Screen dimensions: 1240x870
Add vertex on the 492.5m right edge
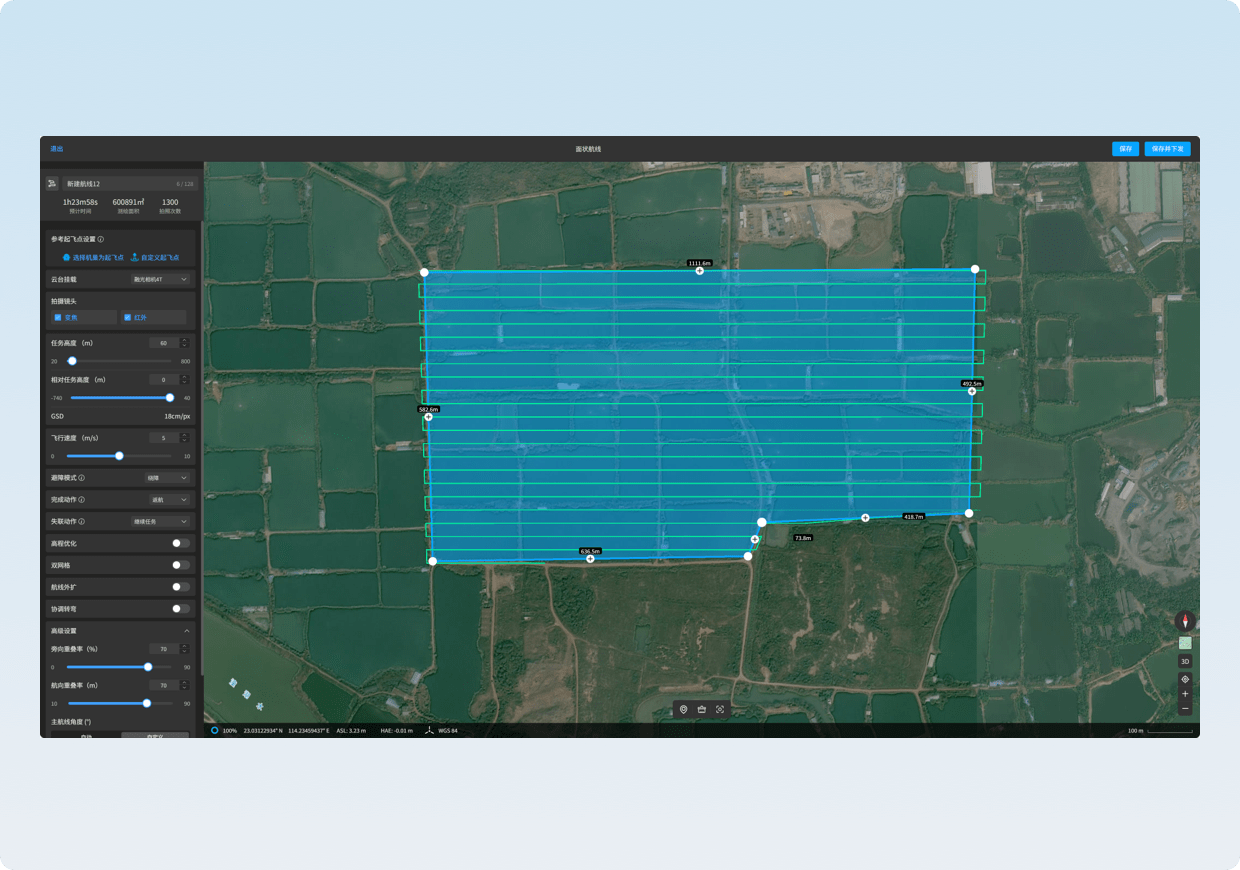click(x=972, y=391)
